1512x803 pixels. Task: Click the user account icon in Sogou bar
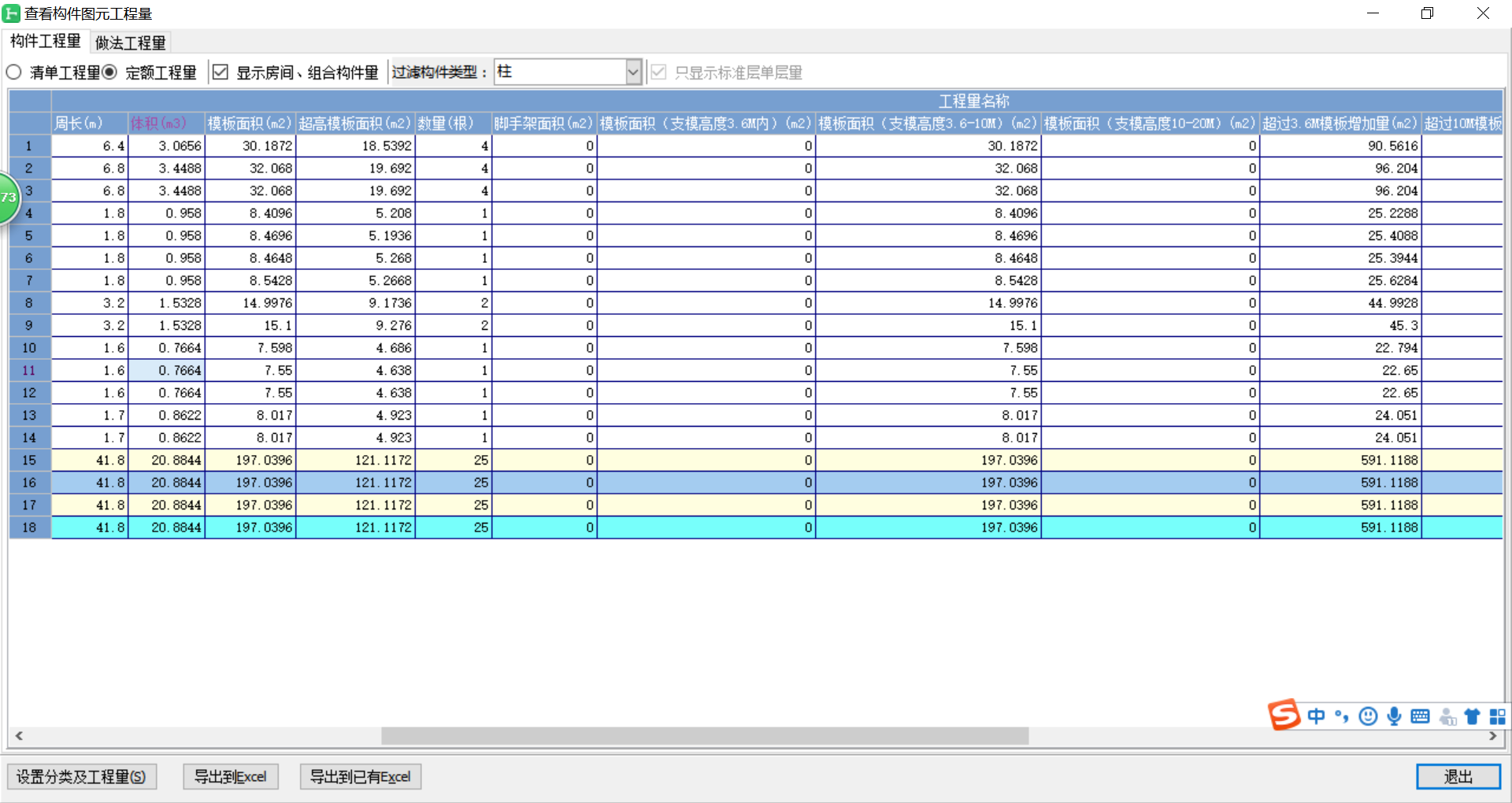pyautogui.click(x=1447, y=716)
